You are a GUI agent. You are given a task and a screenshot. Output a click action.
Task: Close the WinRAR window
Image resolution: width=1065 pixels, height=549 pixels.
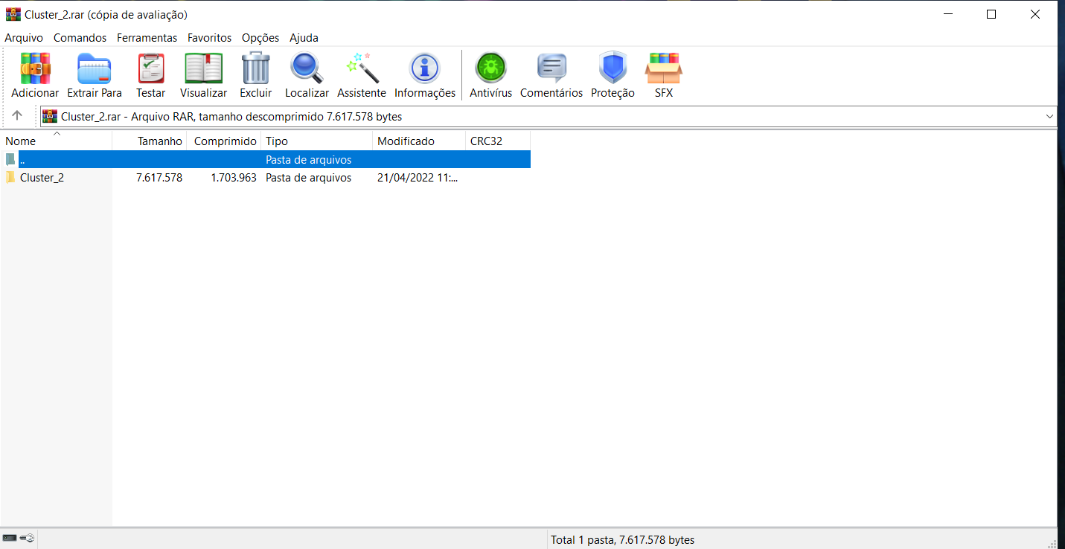click(x=1035, y=14)
